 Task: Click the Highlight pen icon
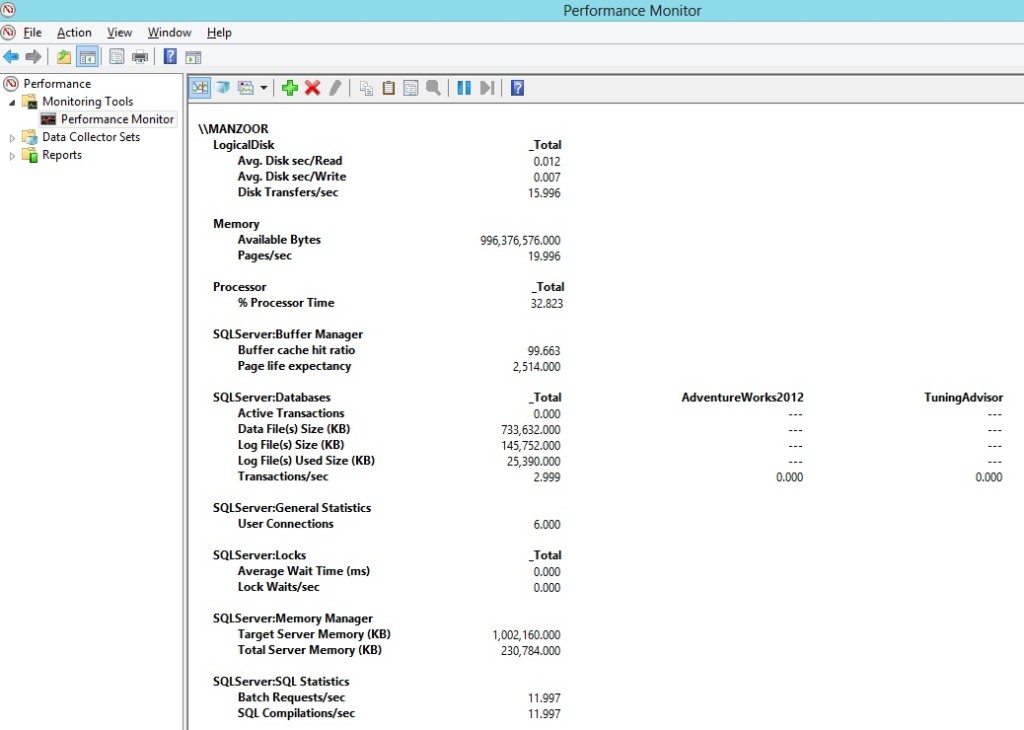335,87
